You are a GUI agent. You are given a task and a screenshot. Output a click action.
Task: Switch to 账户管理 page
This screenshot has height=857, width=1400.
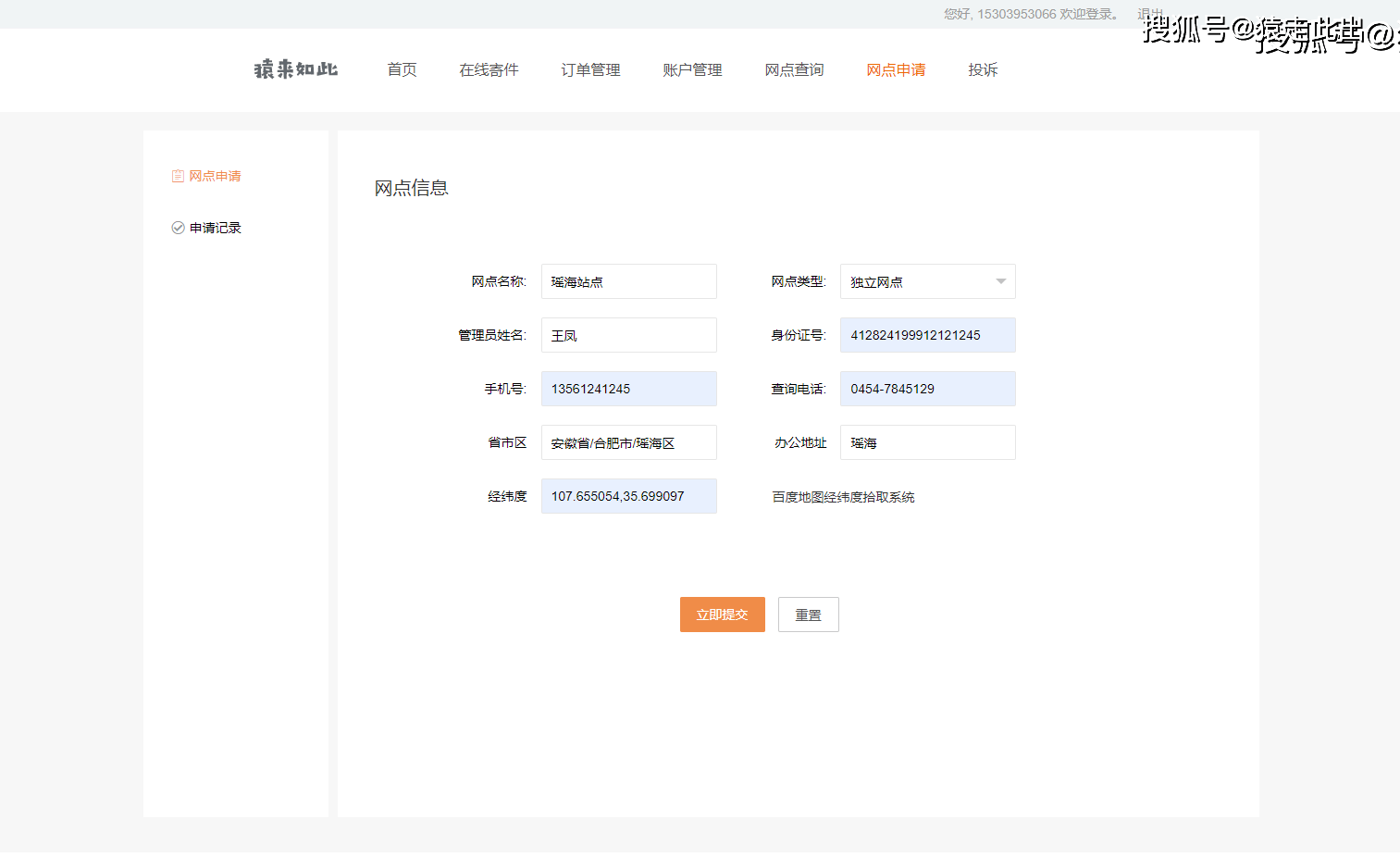click(x=692, y=69)
